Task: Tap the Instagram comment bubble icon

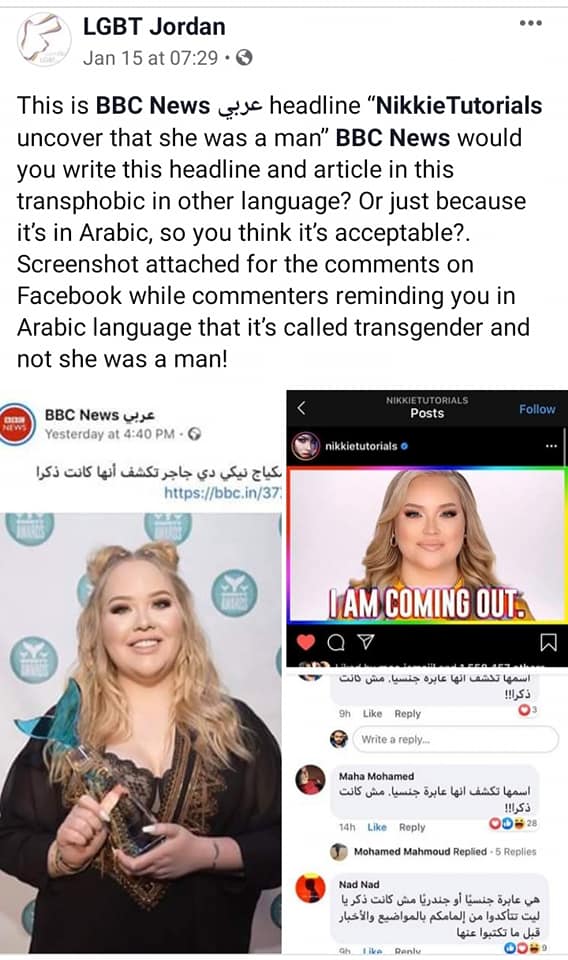Action: click(335, 642)
